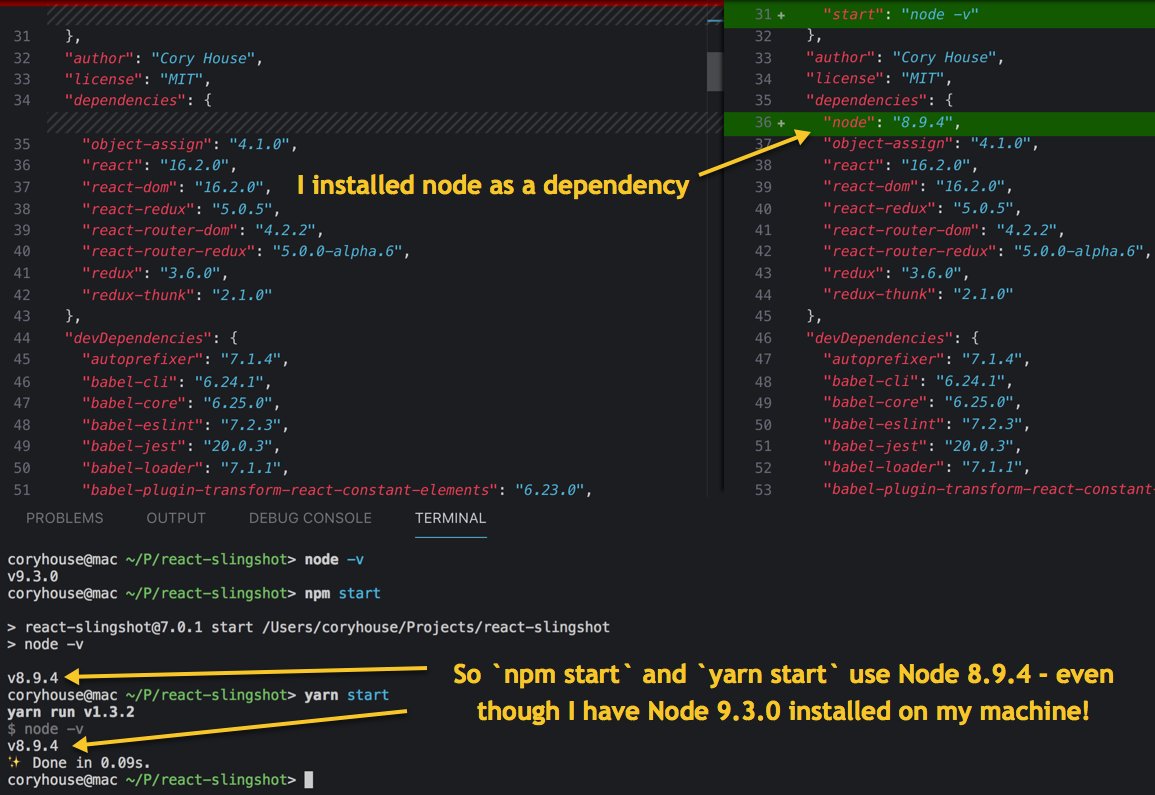Activate the TERMINAL tab
The image size is (1155, 795).
coord(450,518)
